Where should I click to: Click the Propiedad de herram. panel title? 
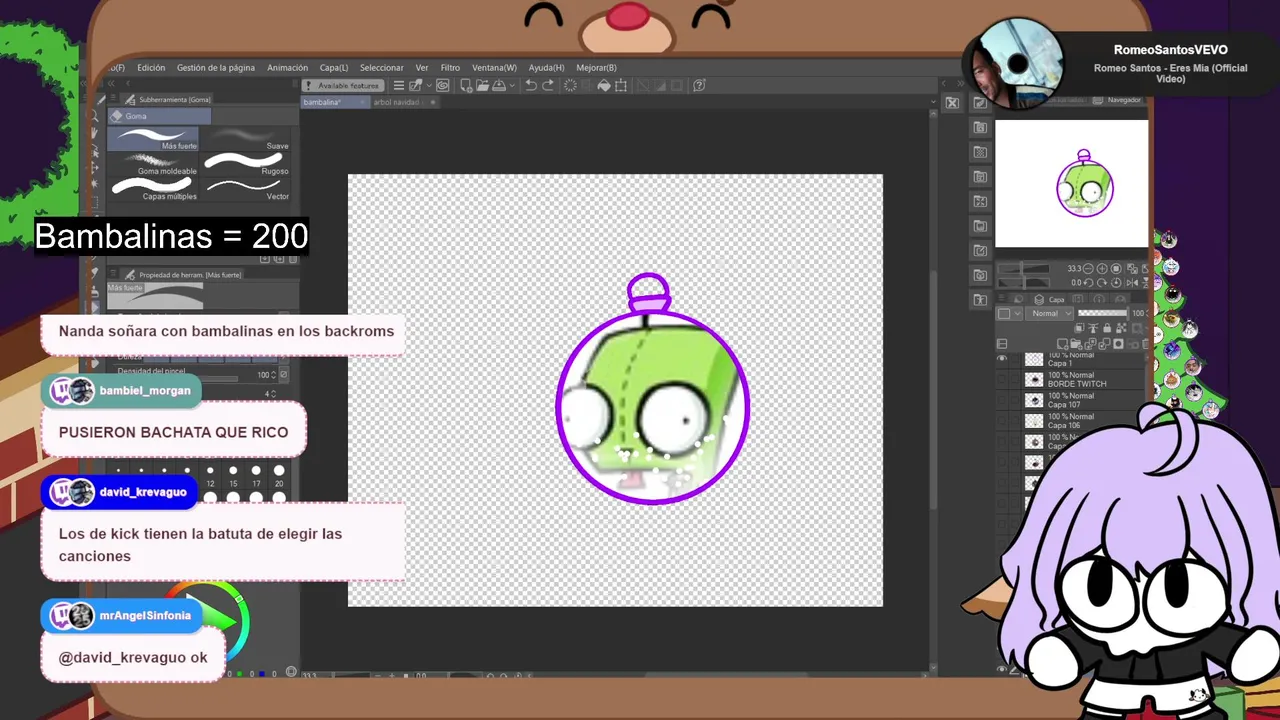pyautogui.click(x=189, y=275)
